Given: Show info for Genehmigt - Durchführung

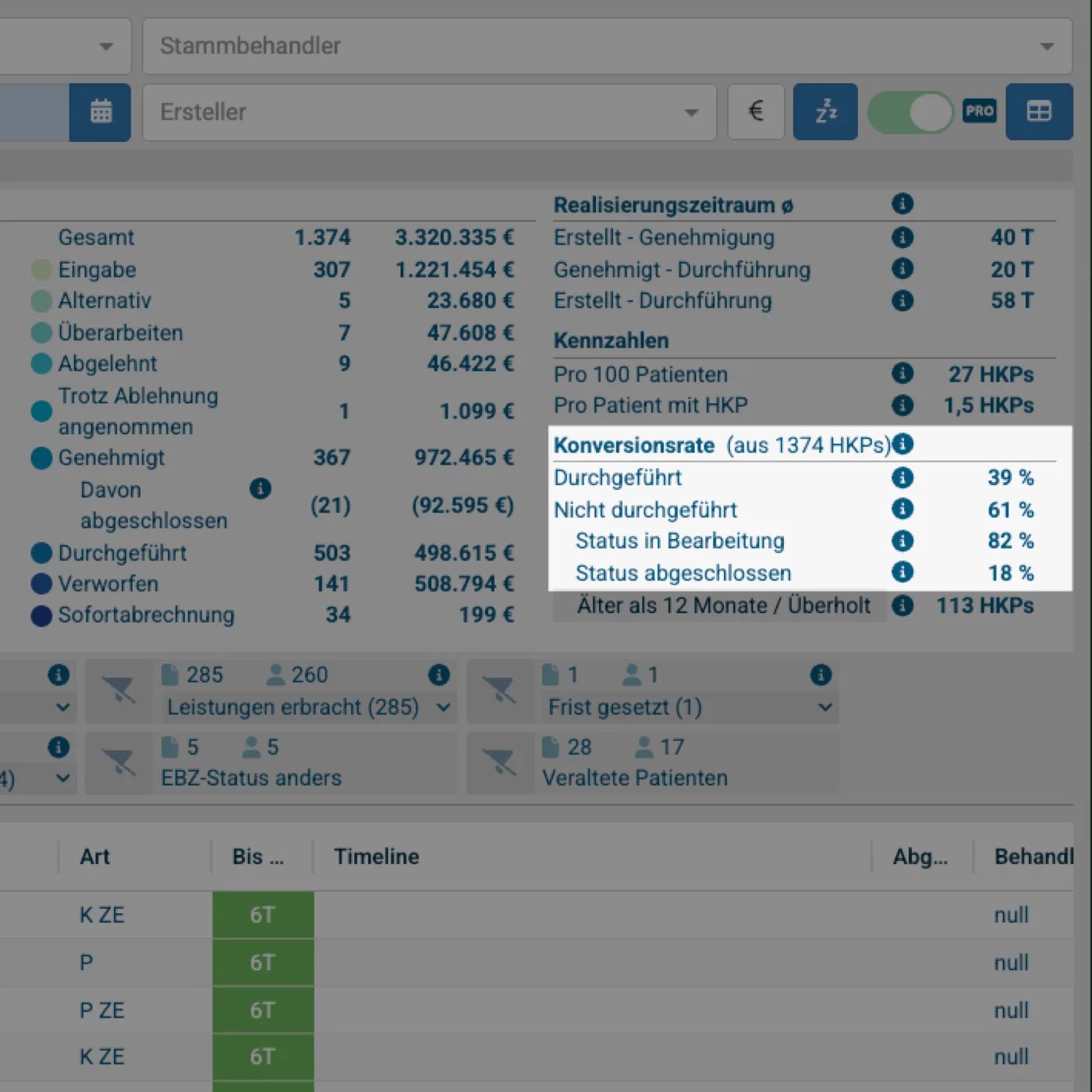Looking at the screenshot, I should click(x=902, y=268).
